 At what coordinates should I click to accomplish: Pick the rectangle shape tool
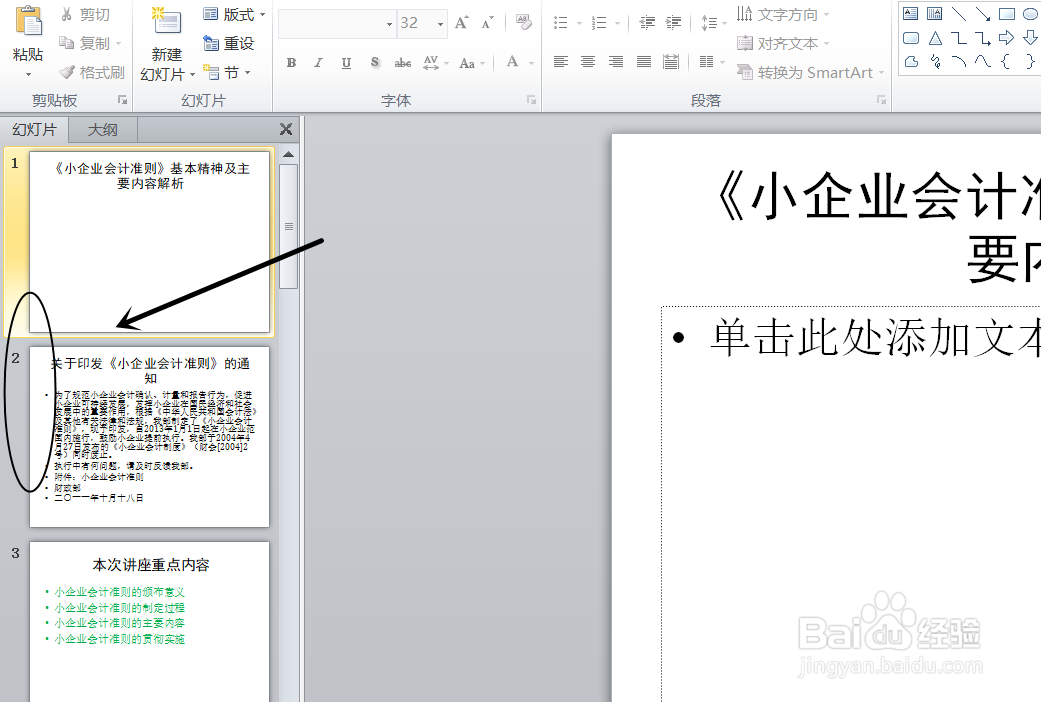pyautogui.click(x=1006, y=14)
